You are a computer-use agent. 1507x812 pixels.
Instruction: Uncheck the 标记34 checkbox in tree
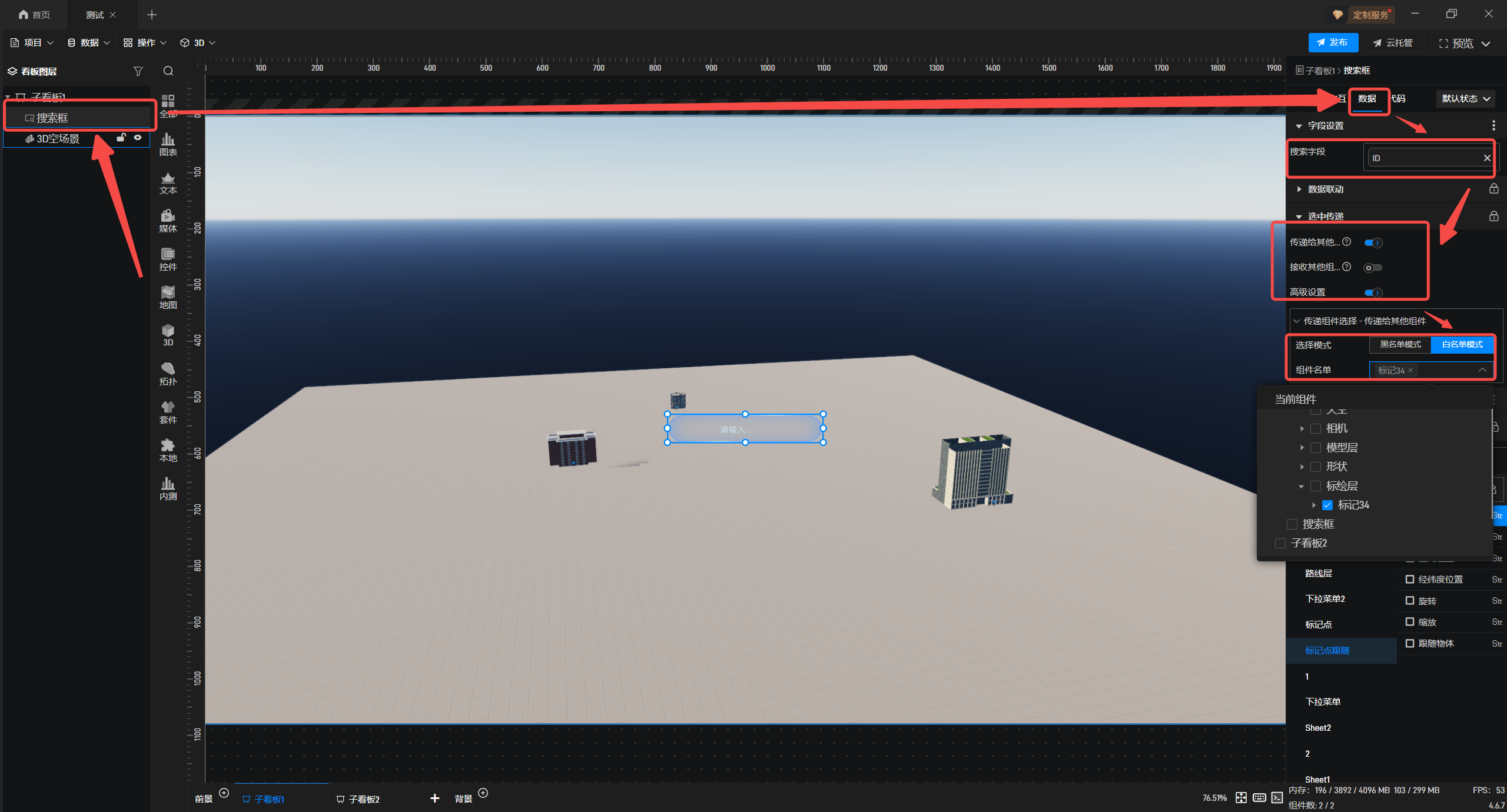[x=1327, y=505]
